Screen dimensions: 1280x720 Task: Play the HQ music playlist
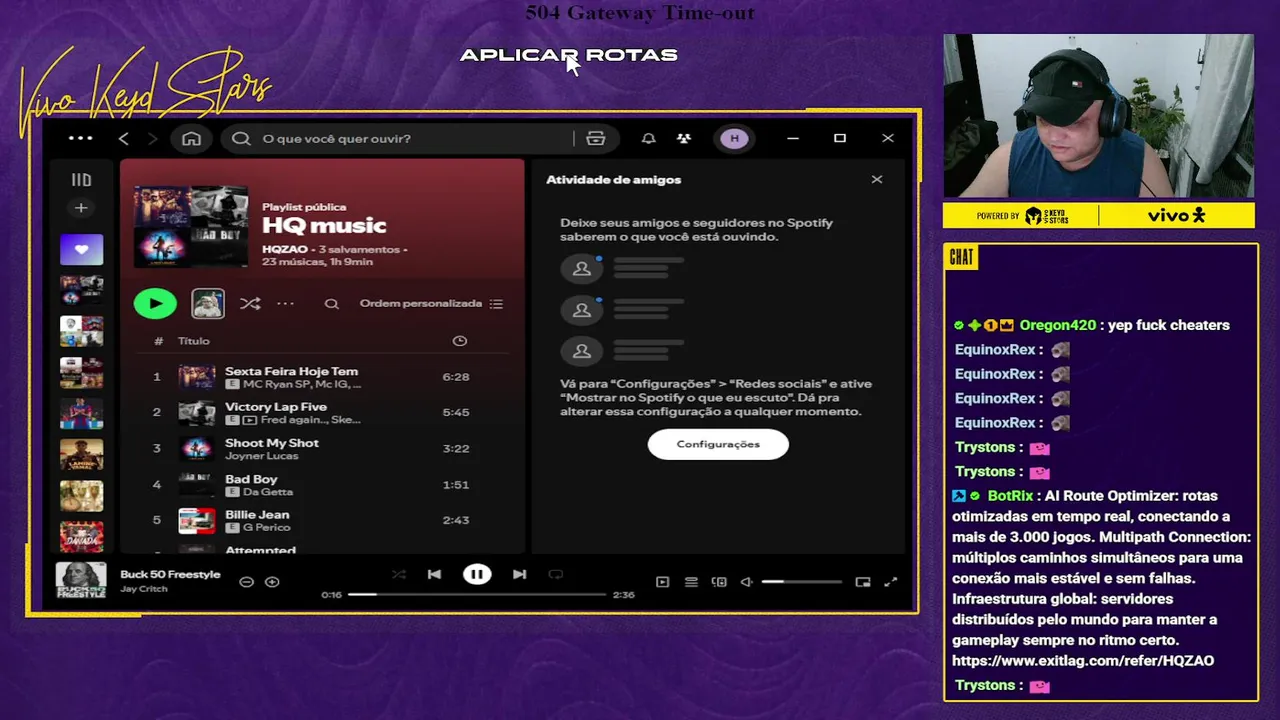(155, 303)
